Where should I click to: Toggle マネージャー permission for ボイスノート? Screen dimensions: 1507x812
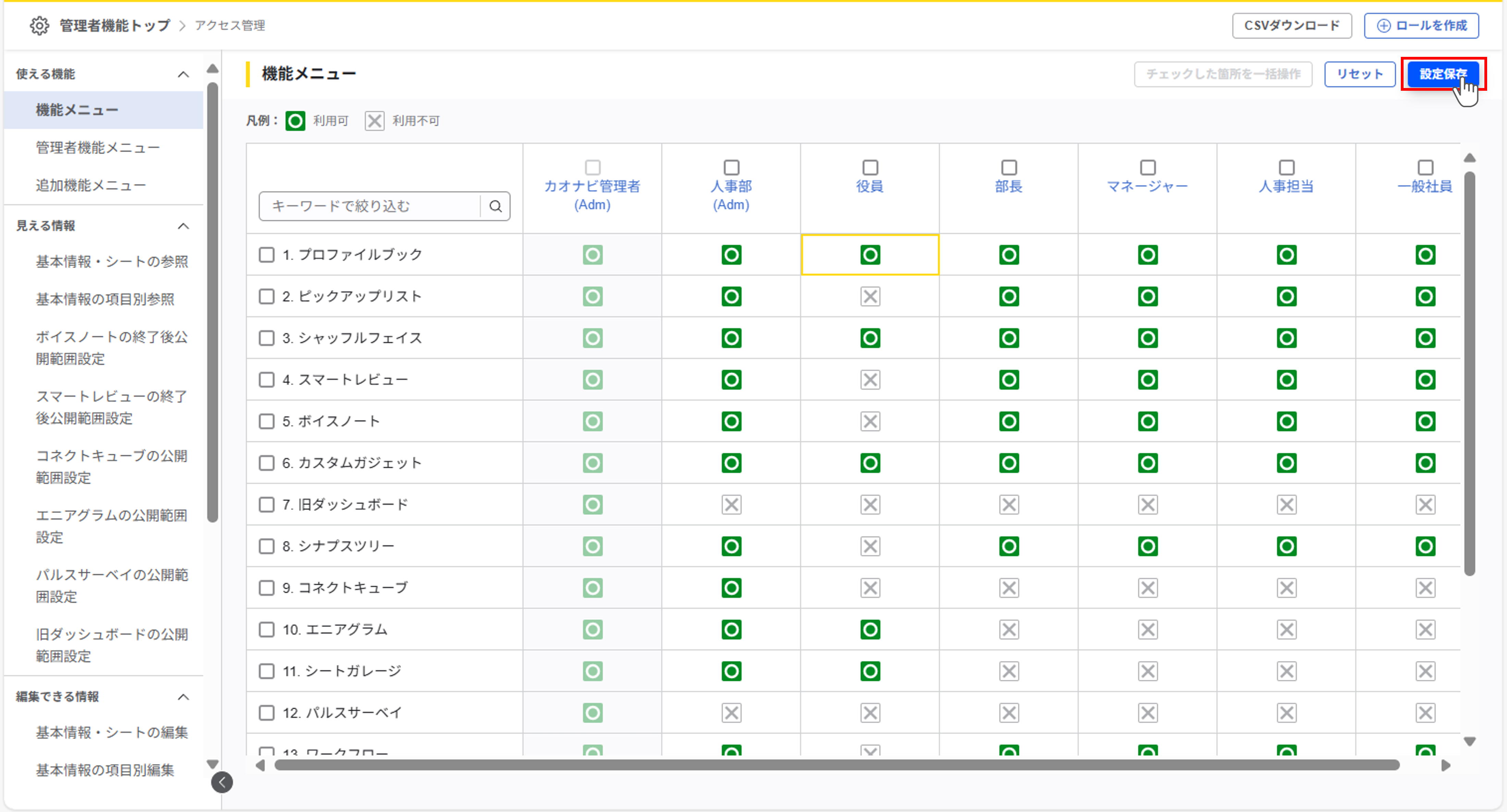click(x=1147, y=421)
